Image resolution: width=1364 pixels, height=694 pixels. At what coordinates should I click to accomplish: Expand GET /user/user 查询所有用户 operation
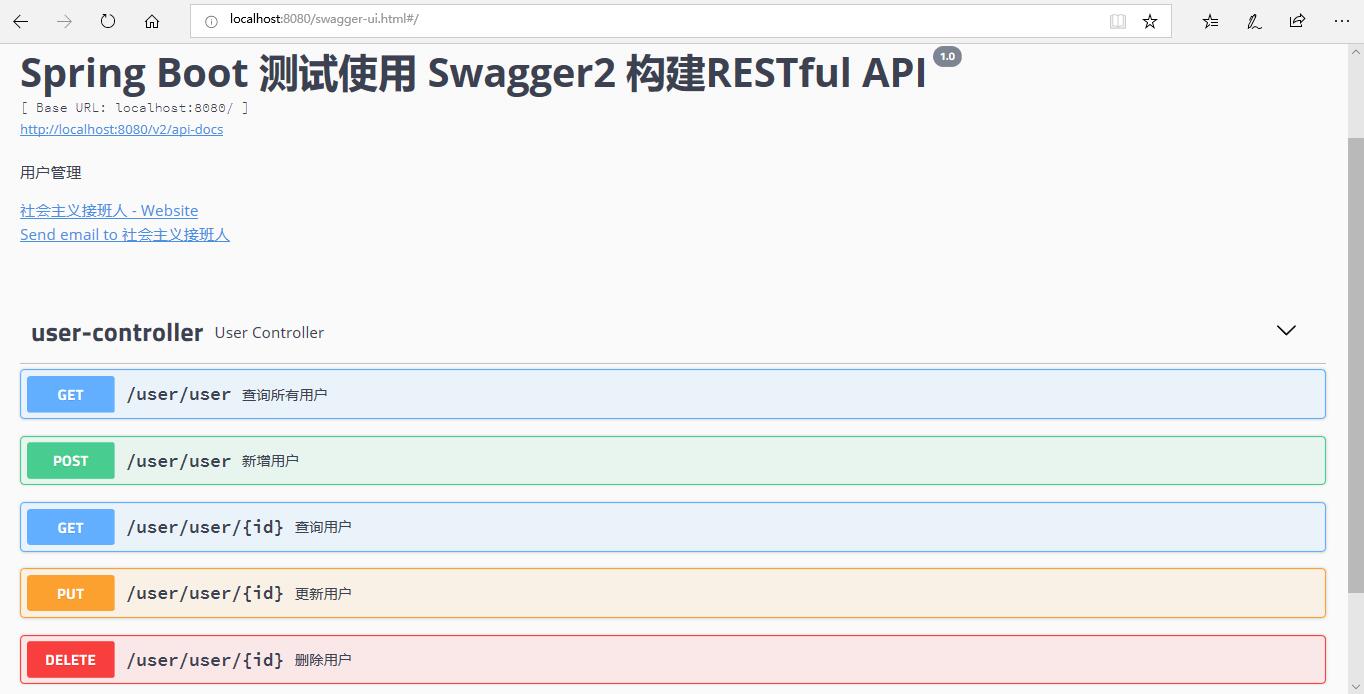673,394
